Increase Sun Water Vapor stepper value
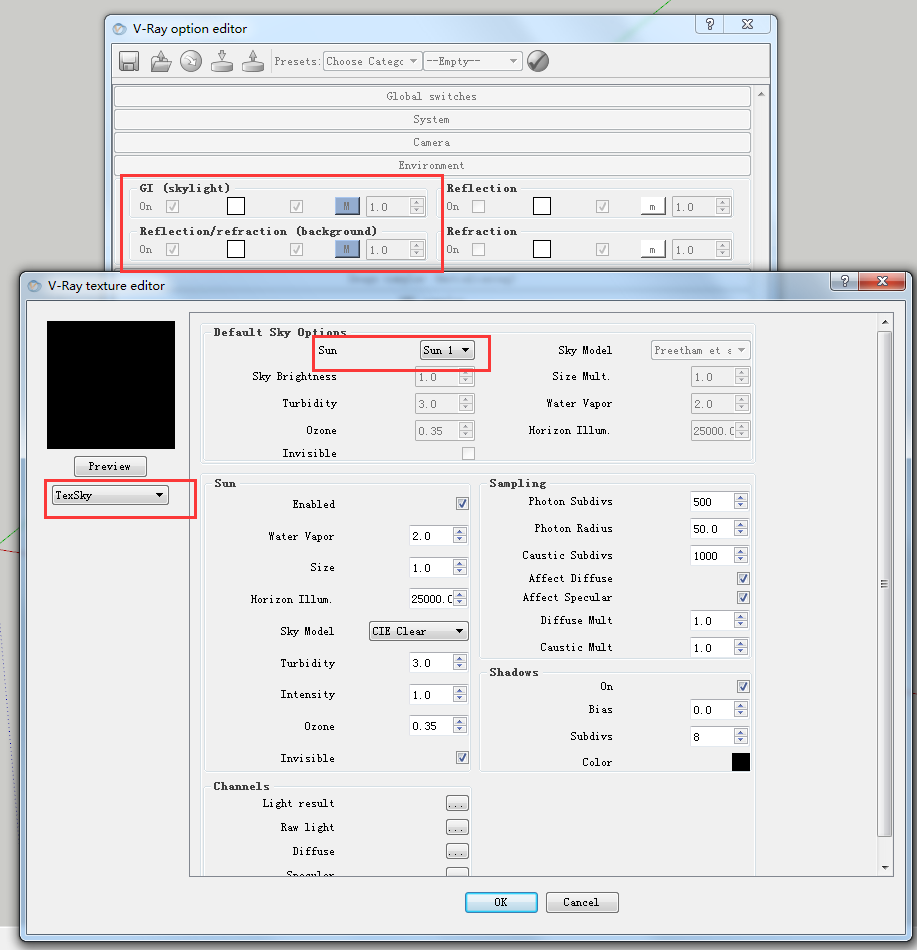 tap(460, 532)
